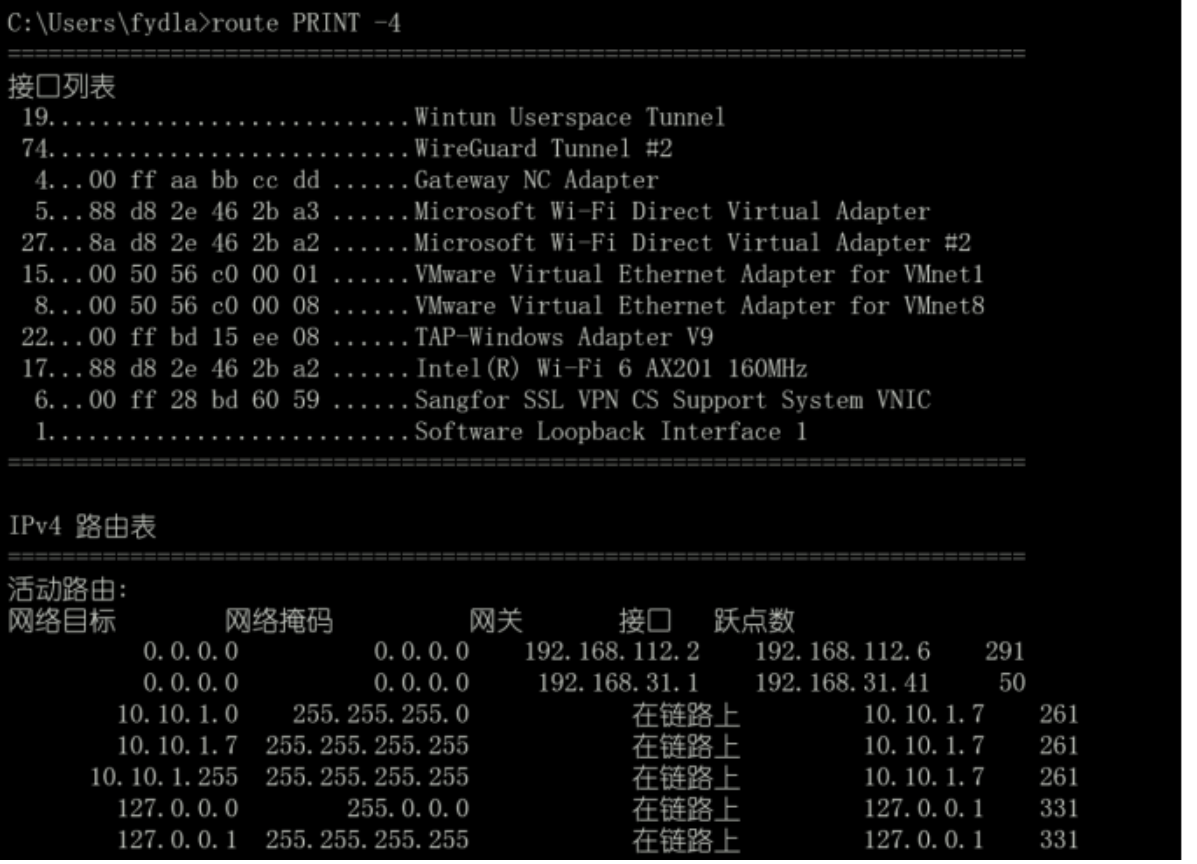Click the VMnet1 VMware adapter entry
The width and height of the screenshot is (1197, 864).
tap(698, 274)
